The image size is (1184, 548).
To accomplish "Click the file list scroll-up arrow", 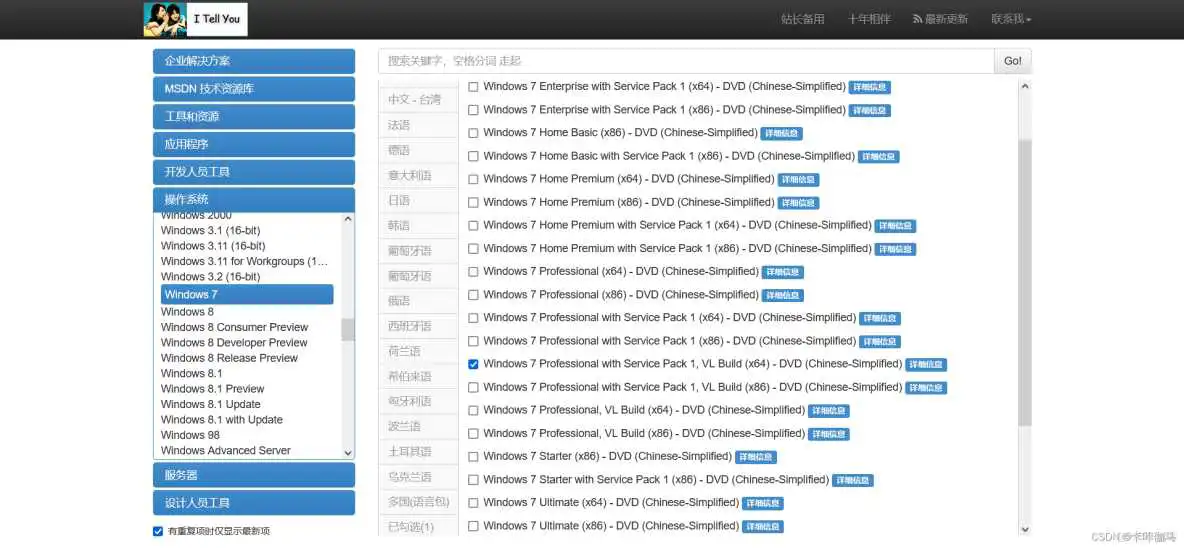I will click(1025, 87).
